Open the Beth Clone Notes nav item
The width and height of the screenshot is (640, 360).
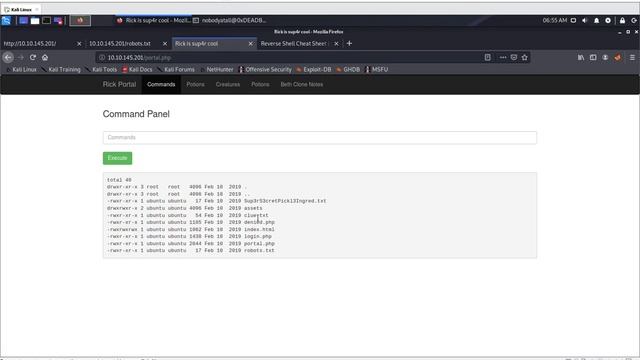pyautogui.click(x=302, y=84)
